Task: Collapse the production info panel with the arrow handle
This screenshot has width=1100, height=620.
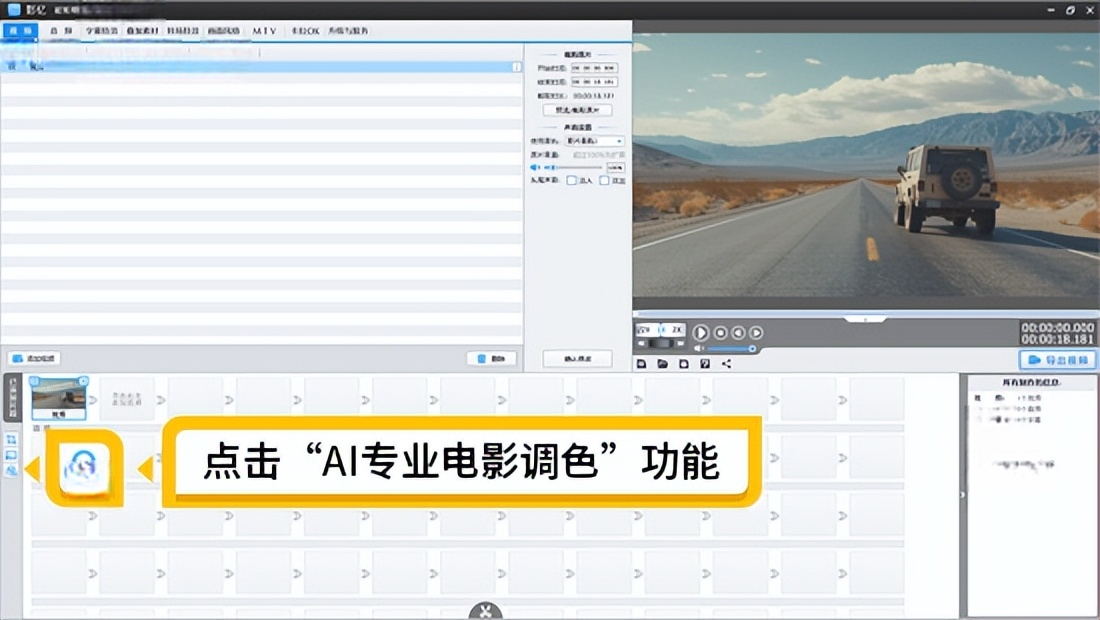Action: point(962,494)
